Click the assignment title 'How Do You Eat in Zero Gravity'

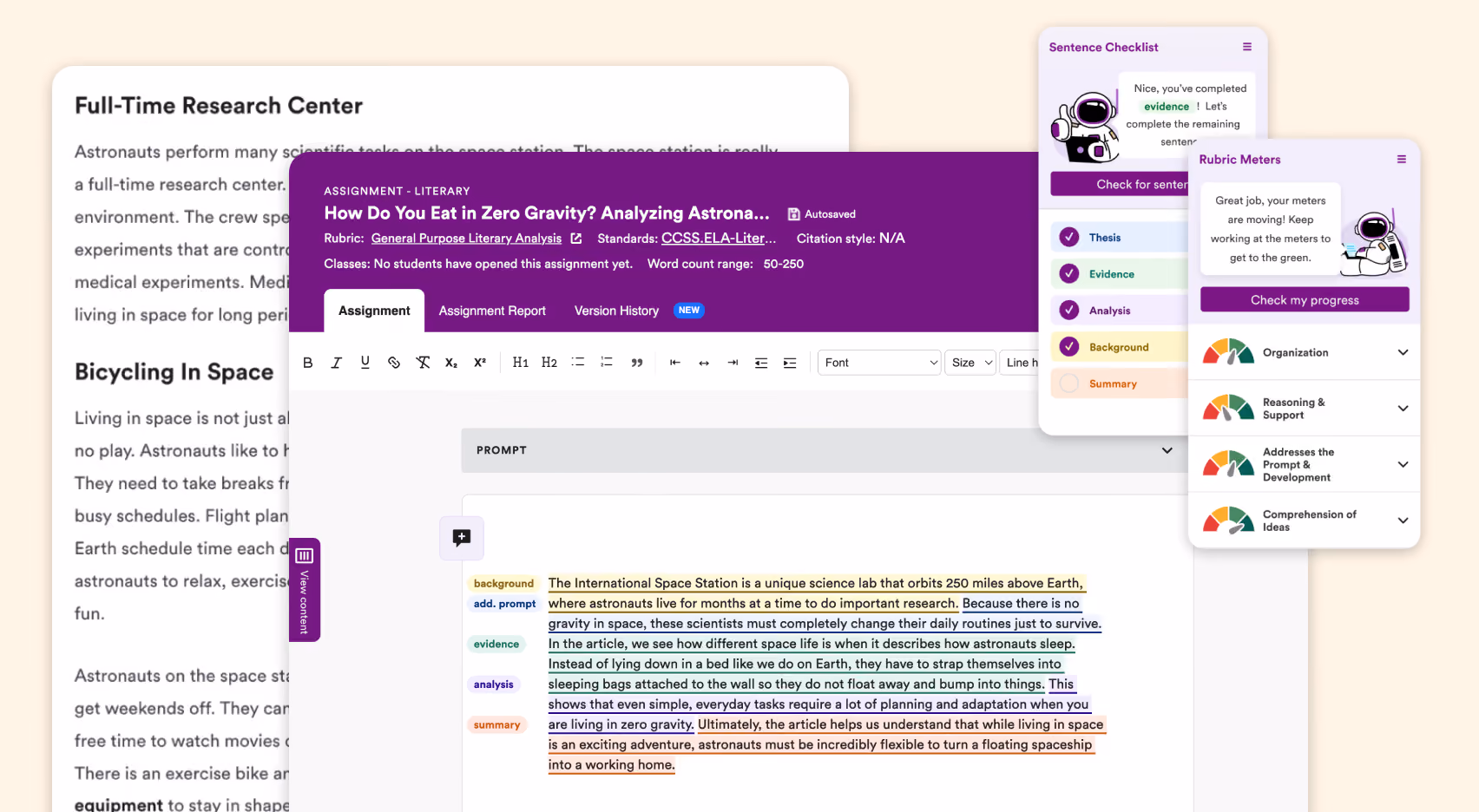[547, 213]
